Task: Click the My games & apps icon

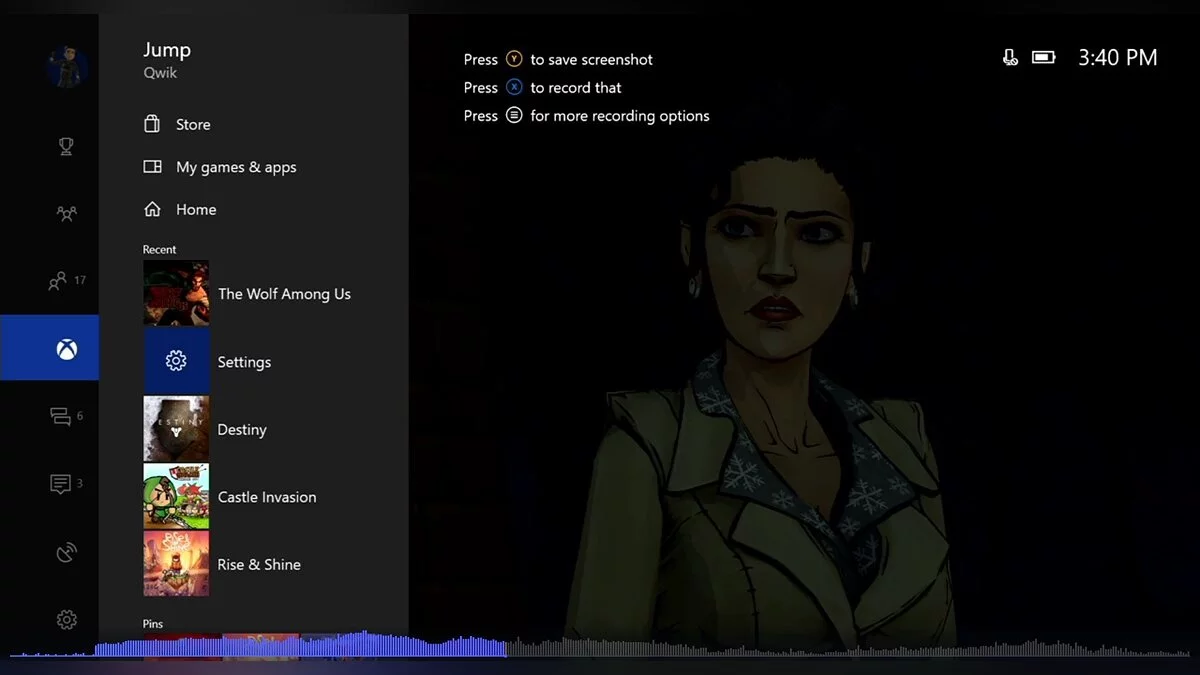Action: (152, 167)
